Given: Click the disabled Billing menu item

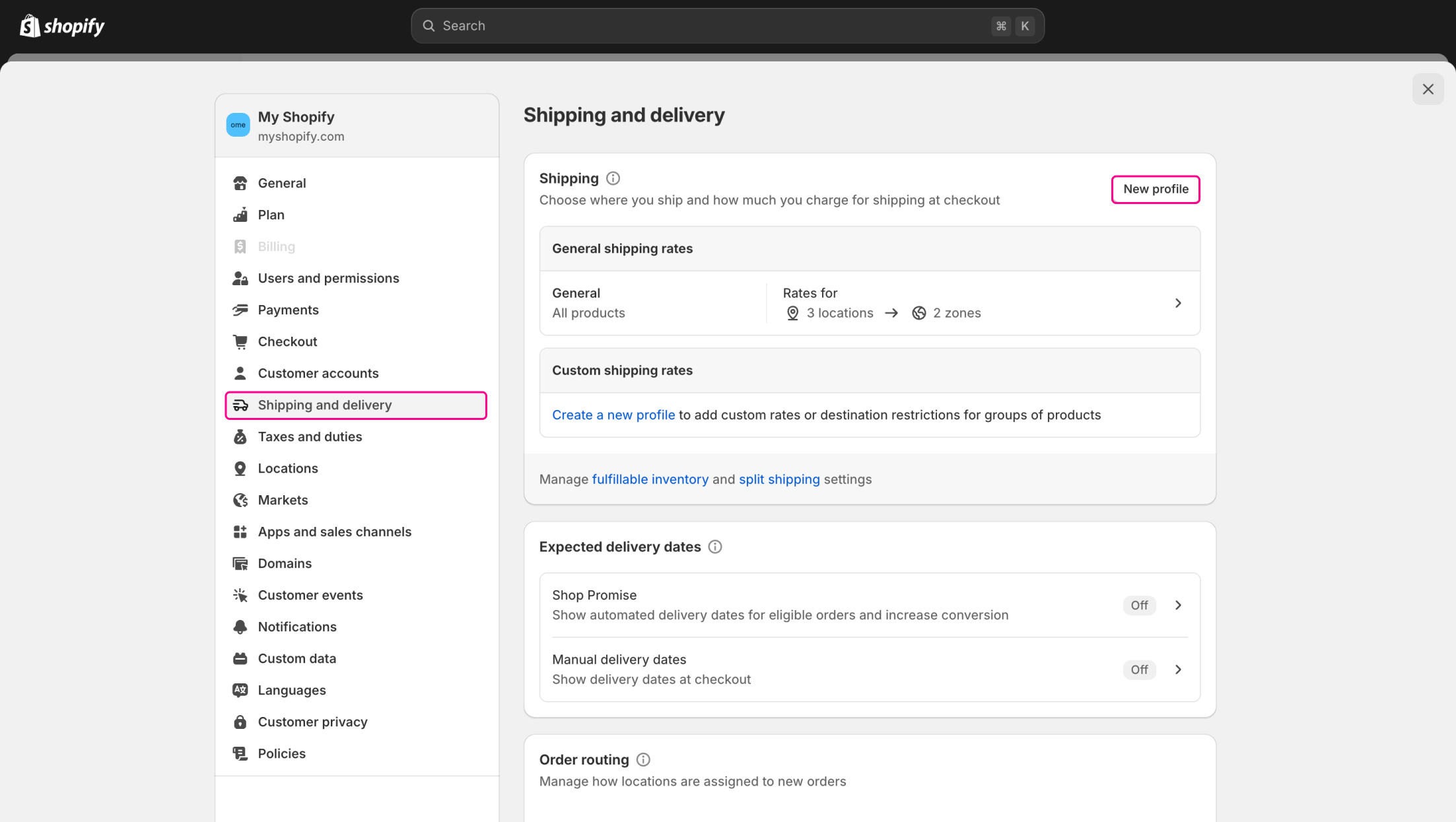Looking at the screenshot, I should pyautogui.click(x=356, y=246).
